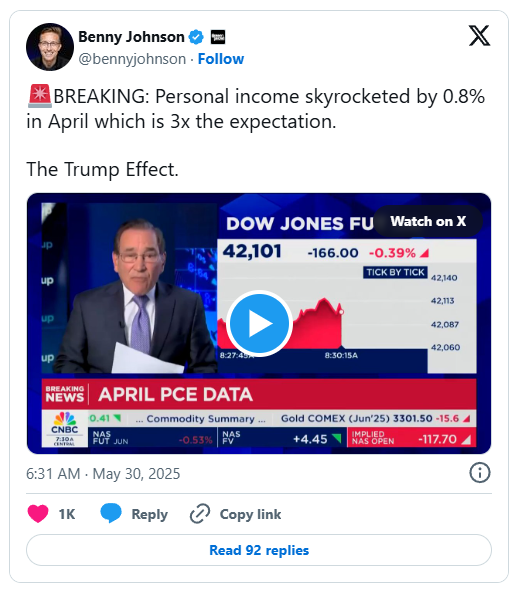Click the red siren emoji in the tweet text
The height and width of the screenshot is (594, 532).
[40, 96]
